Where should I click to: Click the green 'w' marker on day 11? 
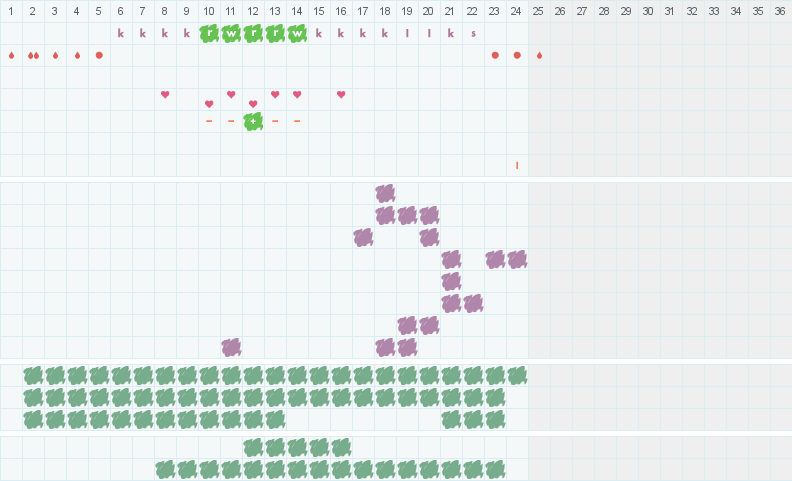231,33
